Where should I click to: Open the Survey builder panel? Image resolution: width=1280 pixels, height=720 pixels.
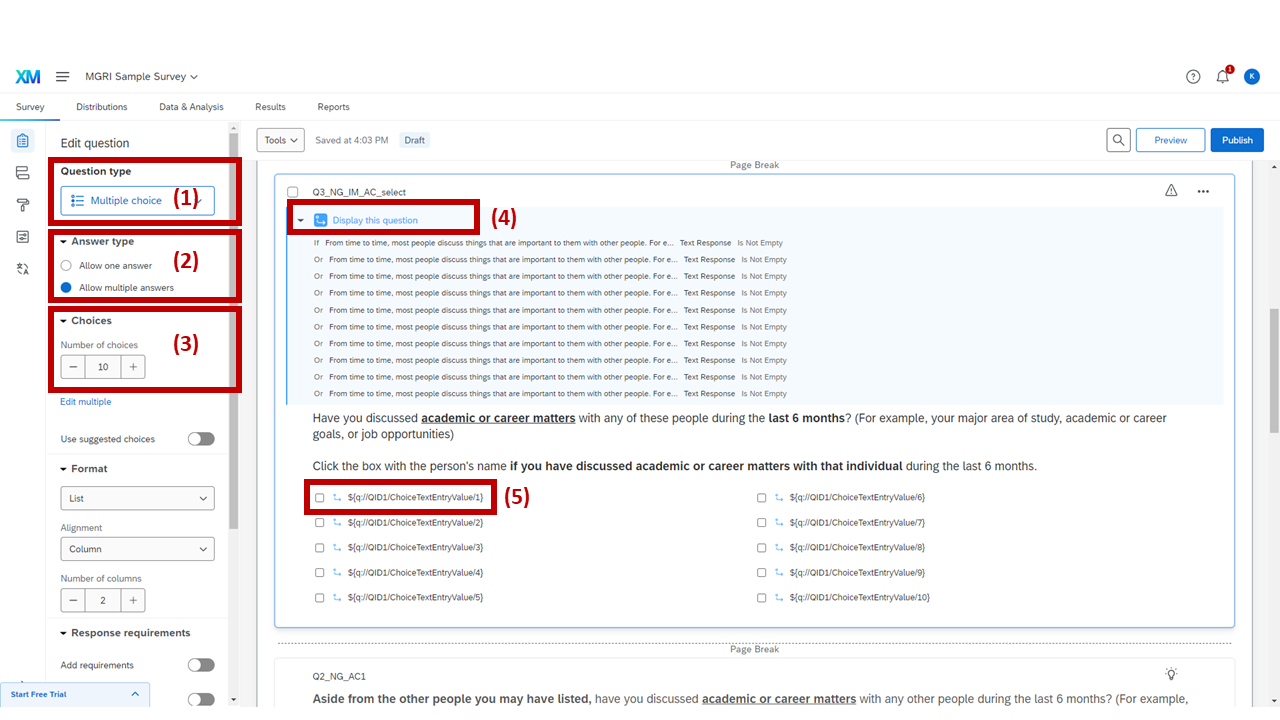coord(22,141)
